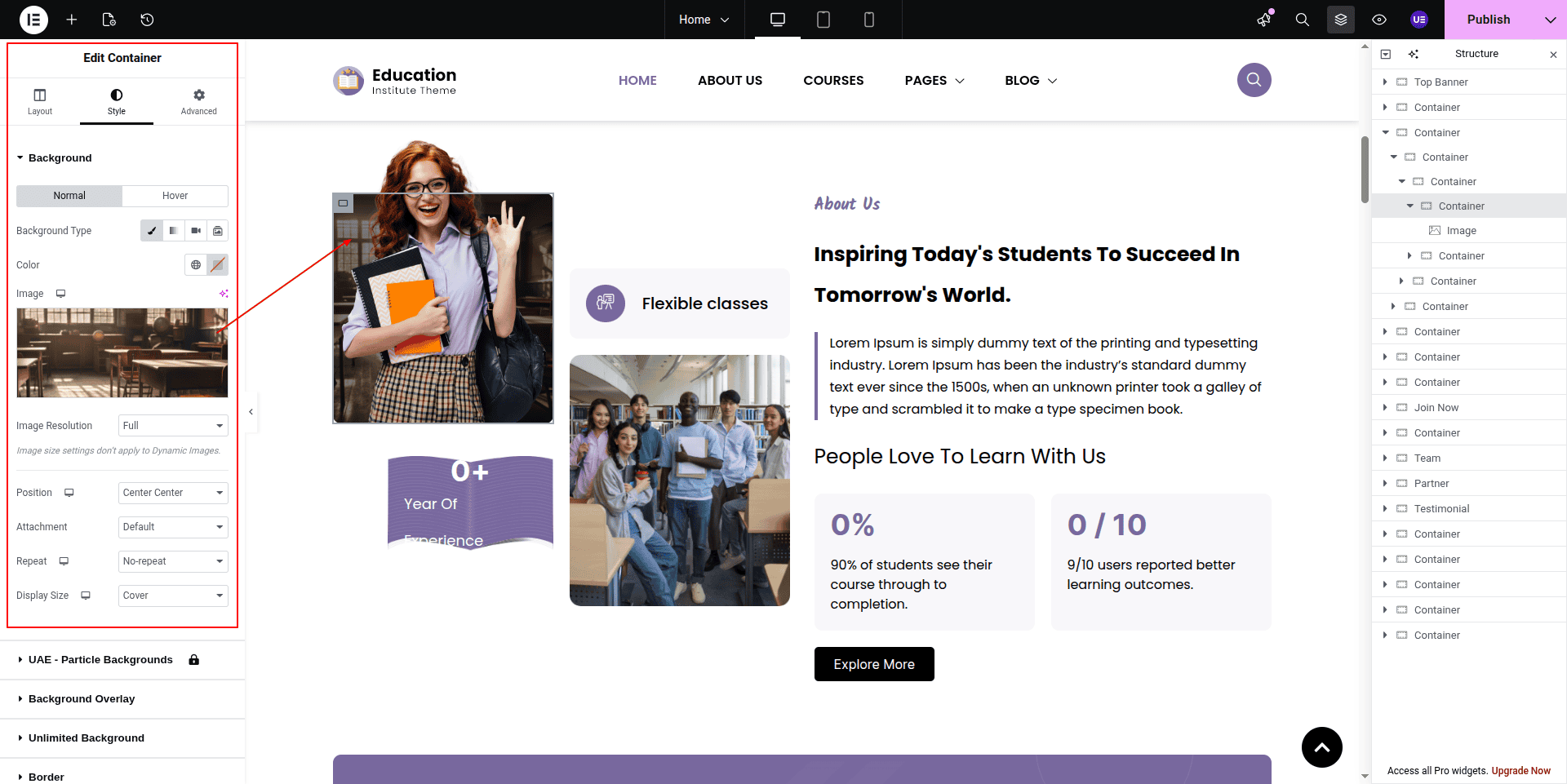Expand the Background Overlay section
The image size is (1567, 784).
(x=82, y=699)
